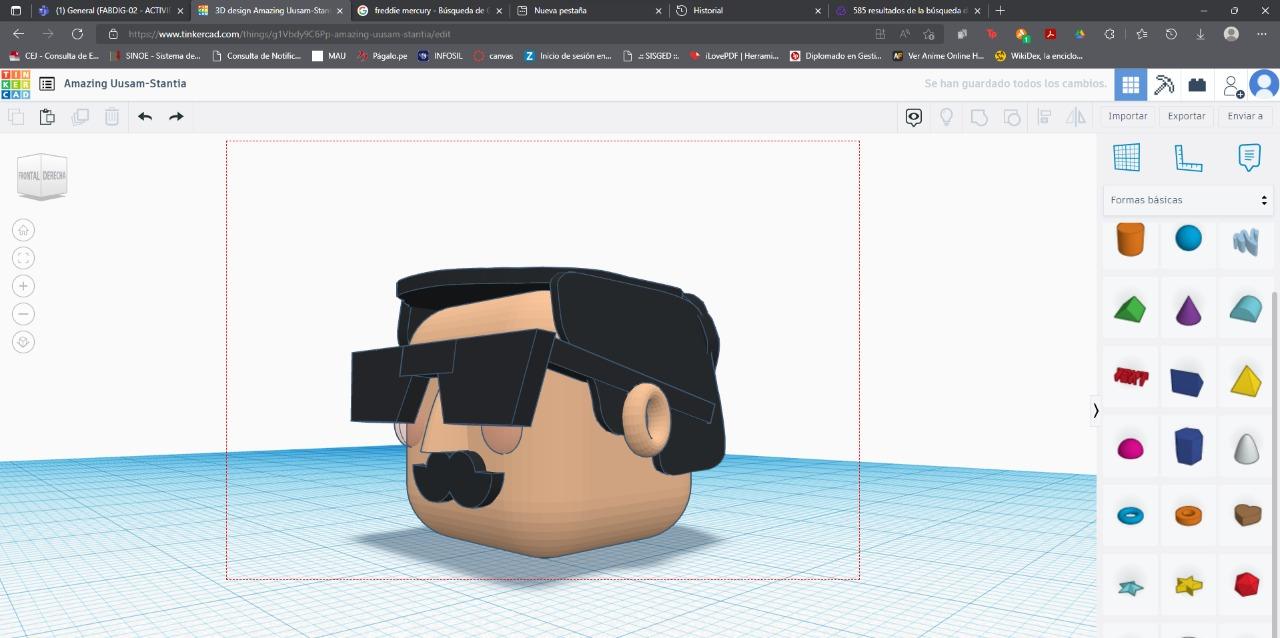Click the Importar button

tap(1128, 116)
